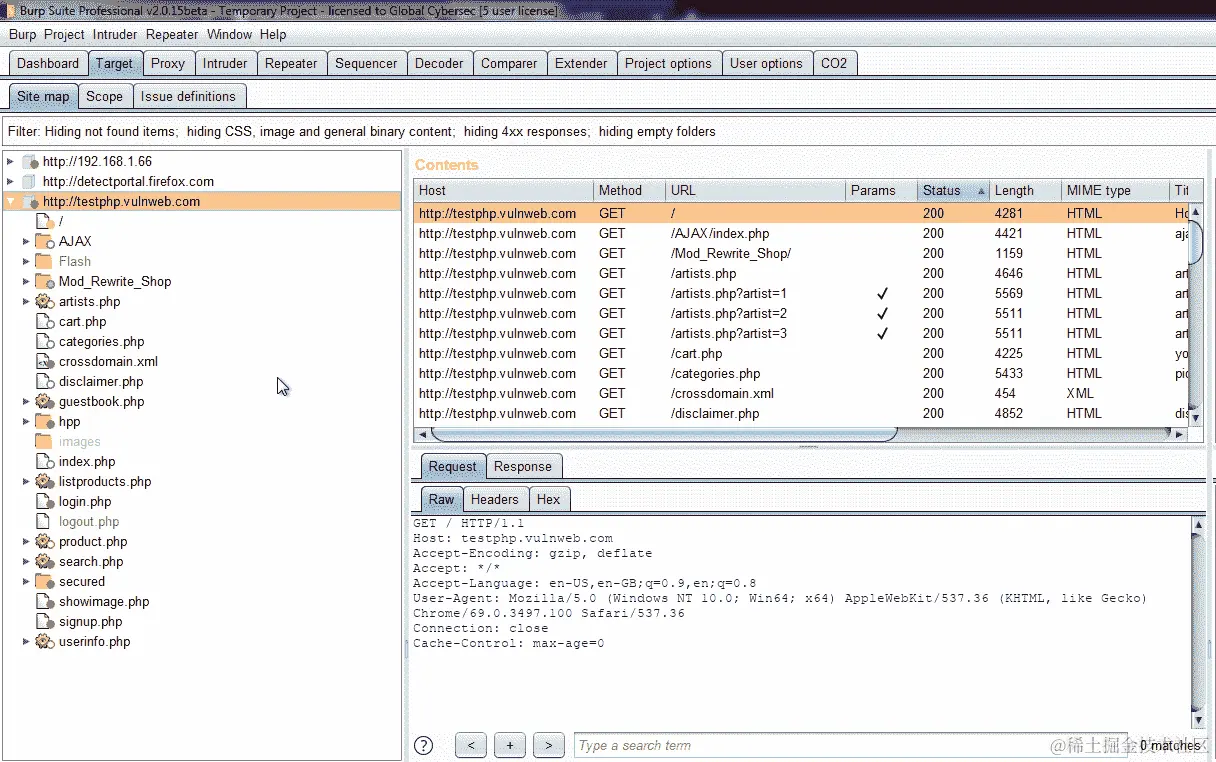Click the search.php gear icon
Viewport: 1216px width, 762px height.
[44, 561]
